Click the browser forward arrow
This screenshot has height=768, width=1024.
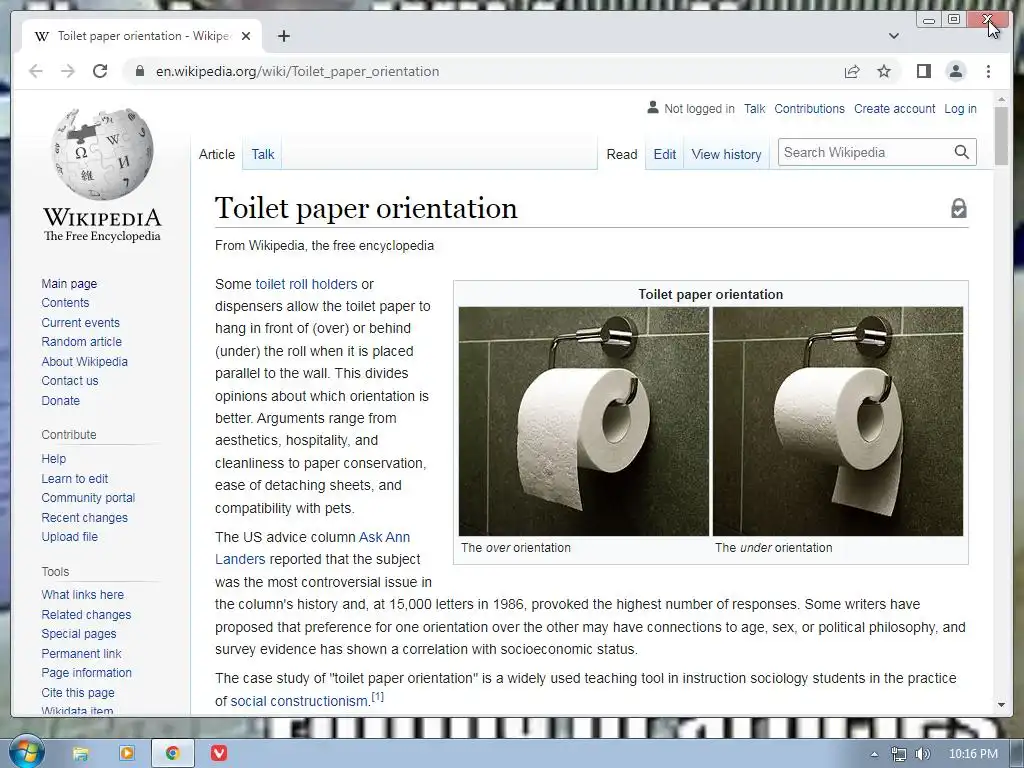[x=68, y=71]
